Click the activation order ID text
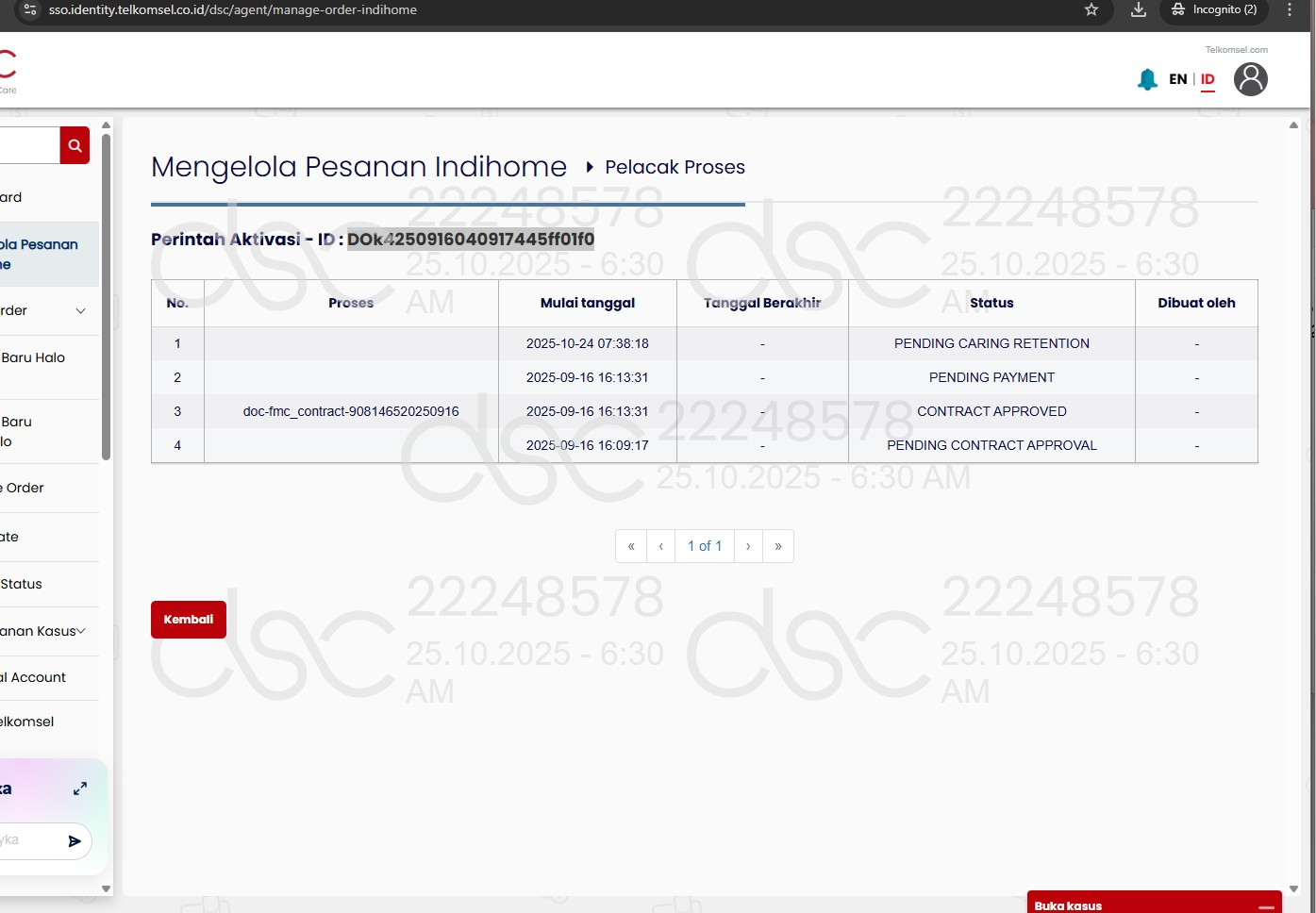 [471, 239]
